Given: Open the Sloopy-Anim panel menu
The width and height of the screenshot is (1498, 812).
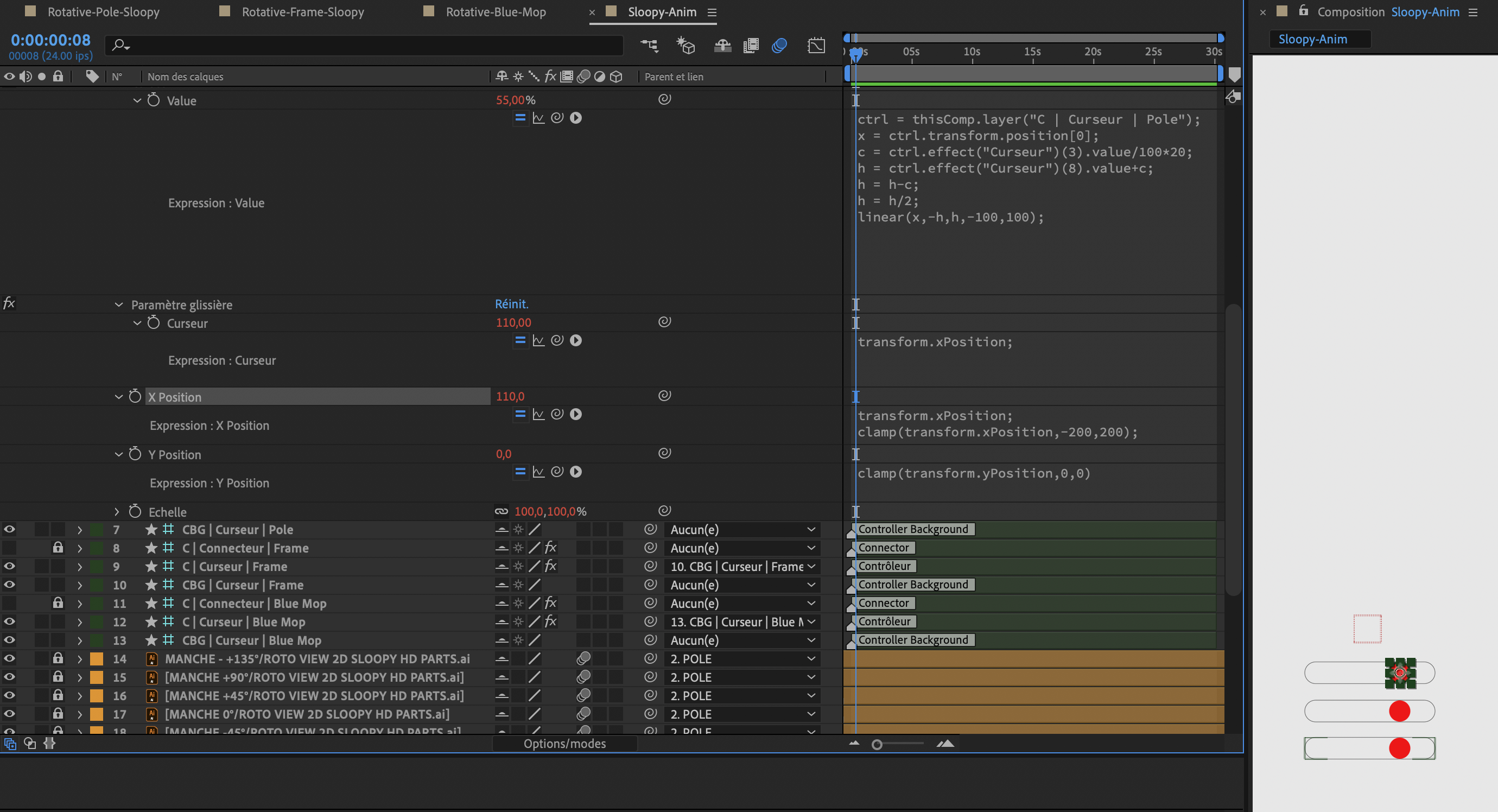Looking at the screenshot, I should [x=712, y=11].
